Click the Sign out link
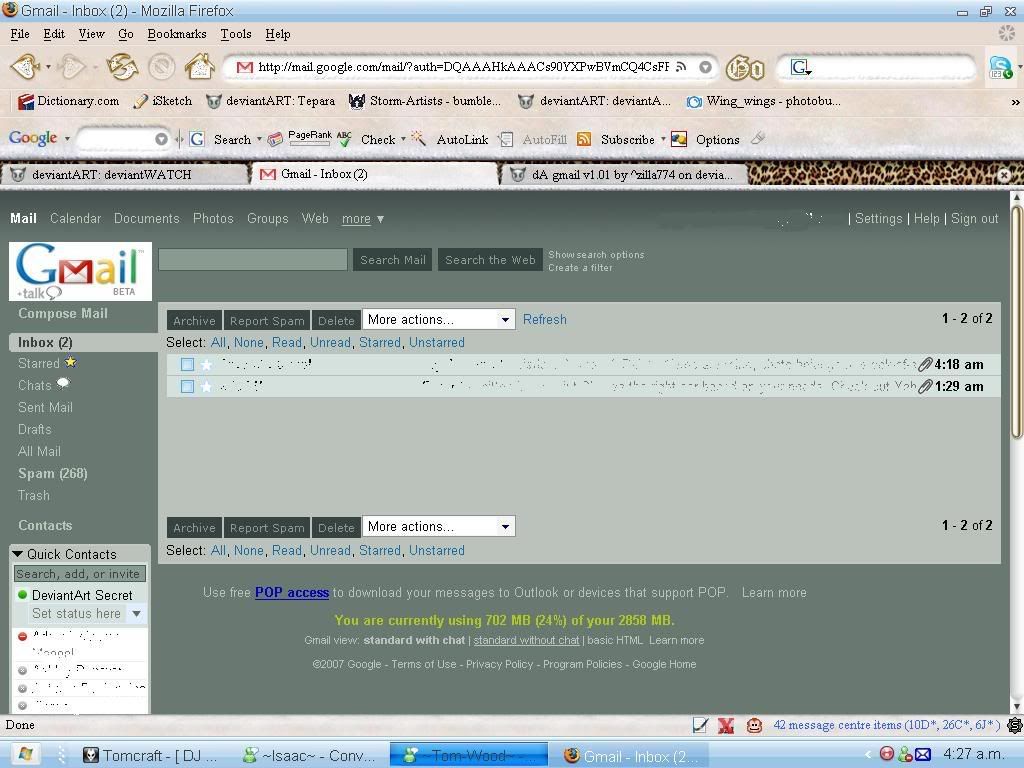The height and width of the screenshot is (768, 1024). (x=974, y=219)
